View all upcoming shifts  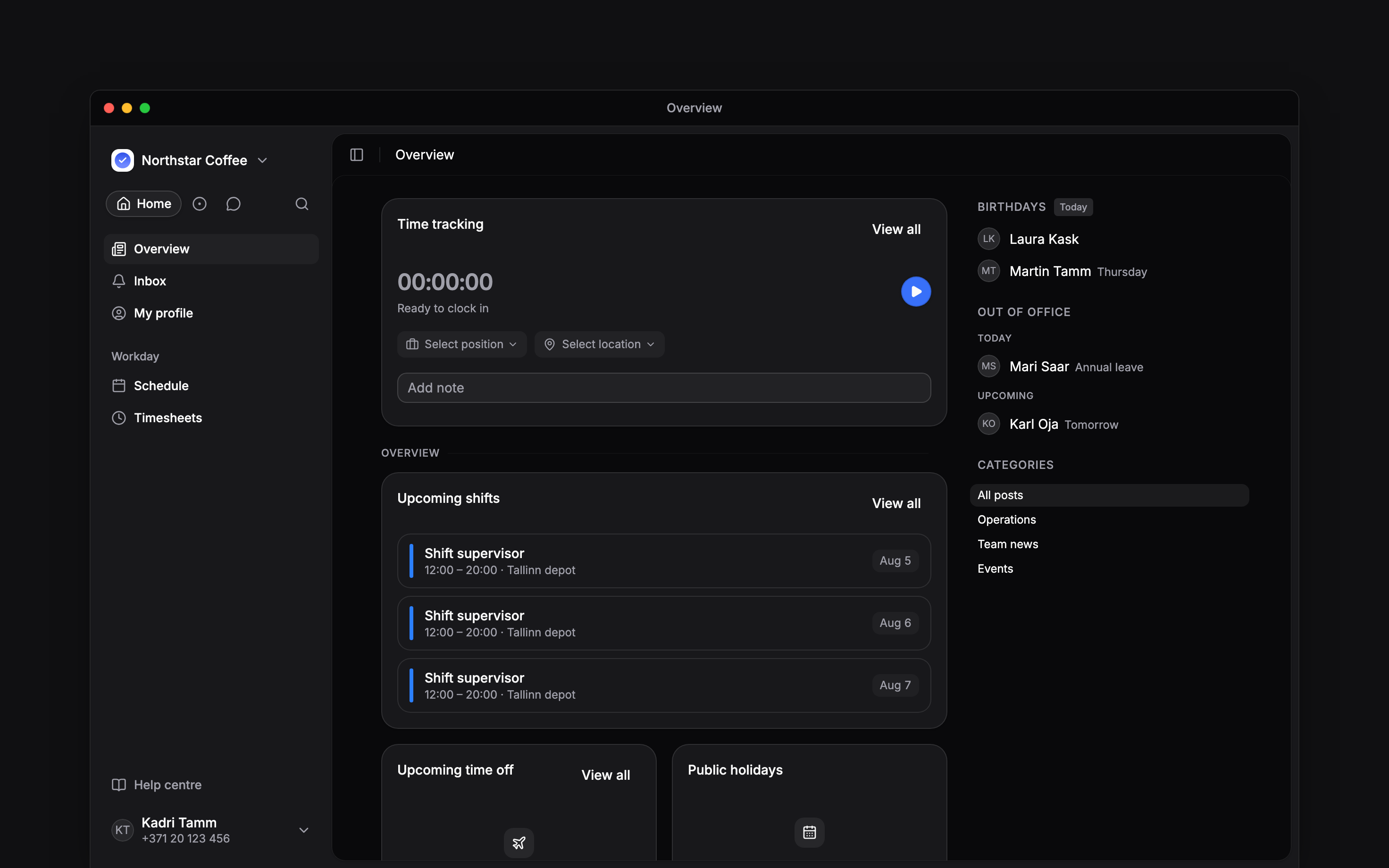click(x=896, y=503)
